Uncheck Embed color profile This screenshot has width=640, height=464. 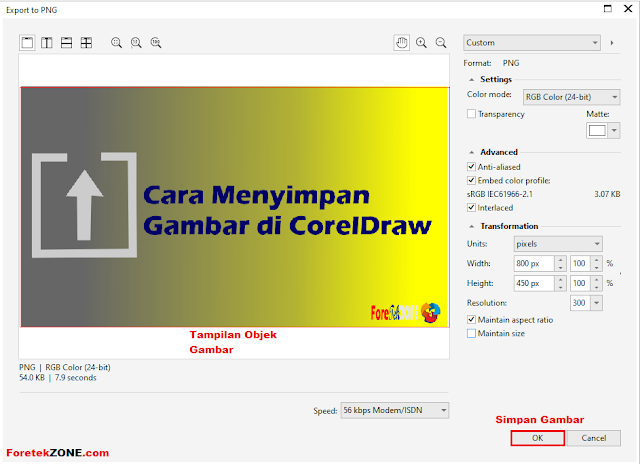(471, 180)
